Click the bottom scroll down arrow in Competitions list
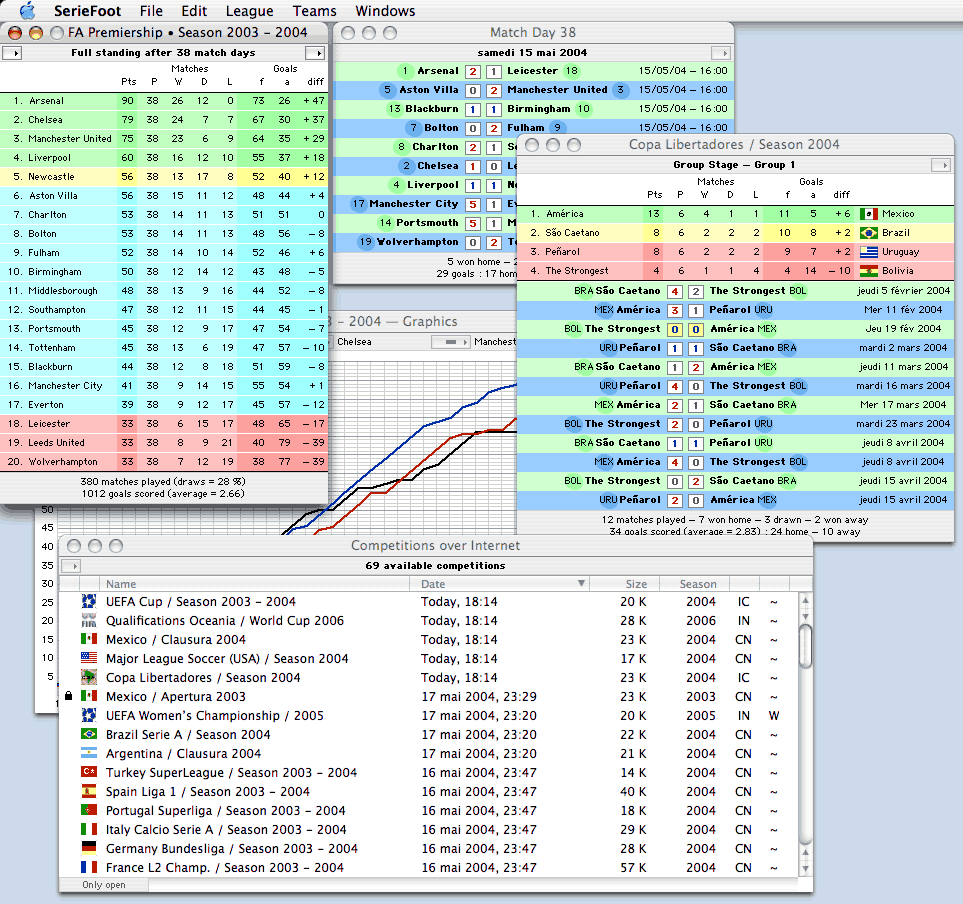Viewport: 963px width, 904px height. point(805,868)
